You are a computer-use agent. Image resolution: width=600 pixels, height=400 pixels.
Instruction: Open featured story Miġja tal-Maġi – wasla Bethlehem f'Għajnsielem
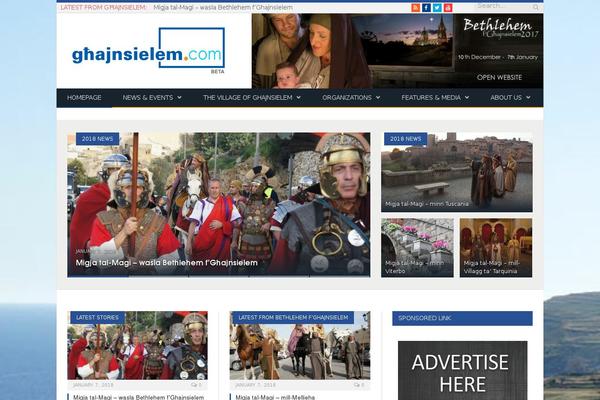166,263
